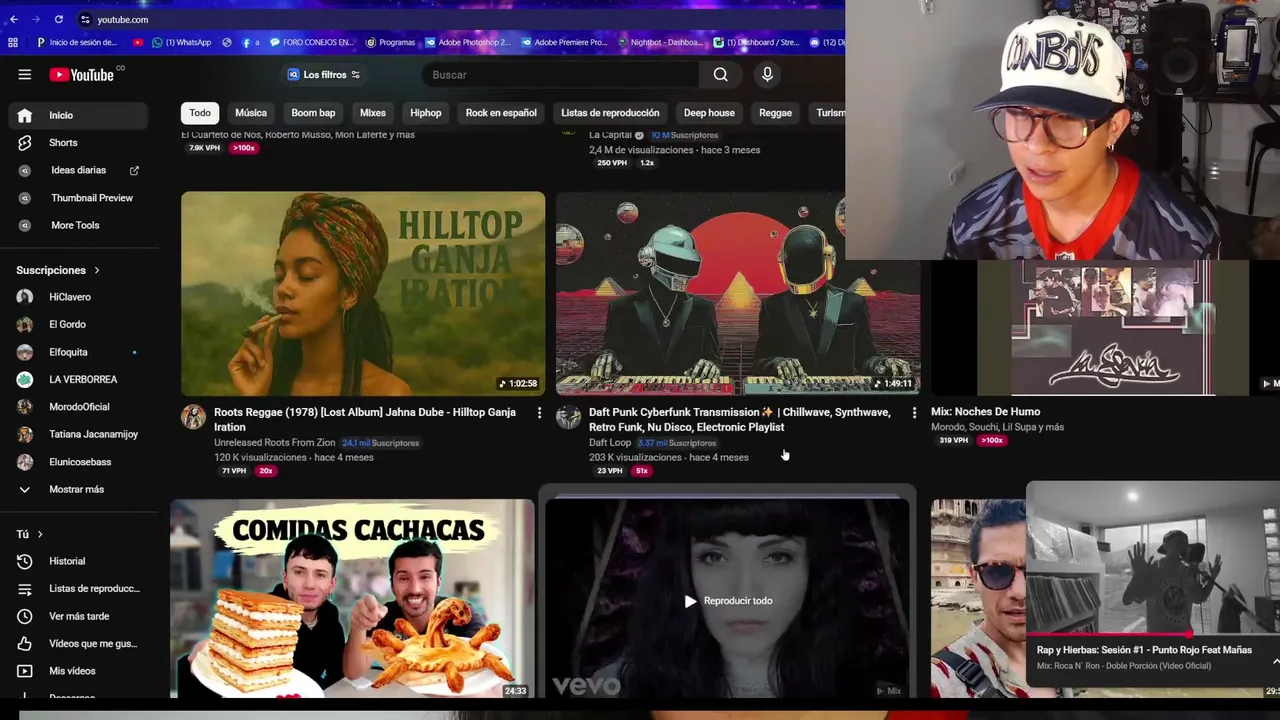Image resolution: width=1280 pixels, height=720 pixels.
Task: Open the YouTube hamburger guide menu
Action: click(x=24, y=74)
